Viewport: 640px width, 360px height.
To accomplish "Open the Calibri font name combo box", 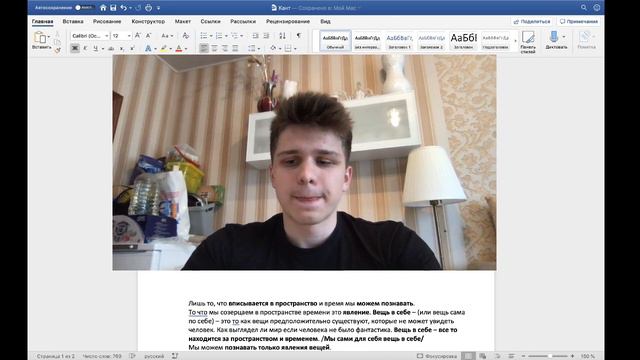I will click(x=89, y=36).
